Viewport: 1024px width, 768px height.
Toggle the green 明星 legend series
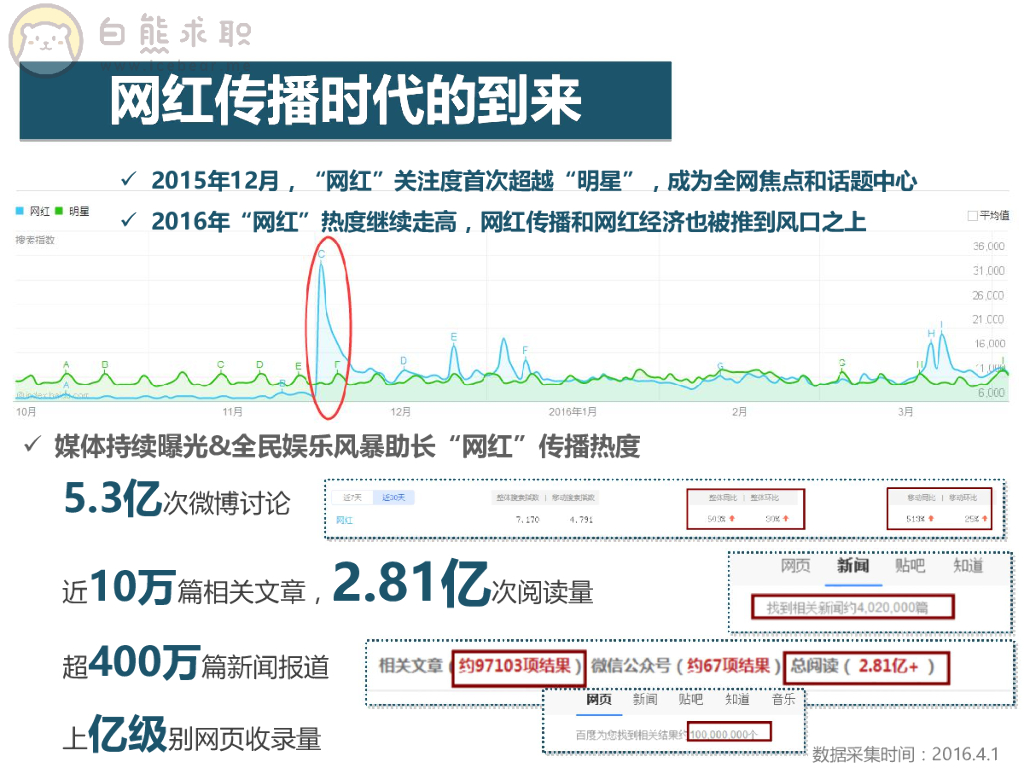[73, 211]
